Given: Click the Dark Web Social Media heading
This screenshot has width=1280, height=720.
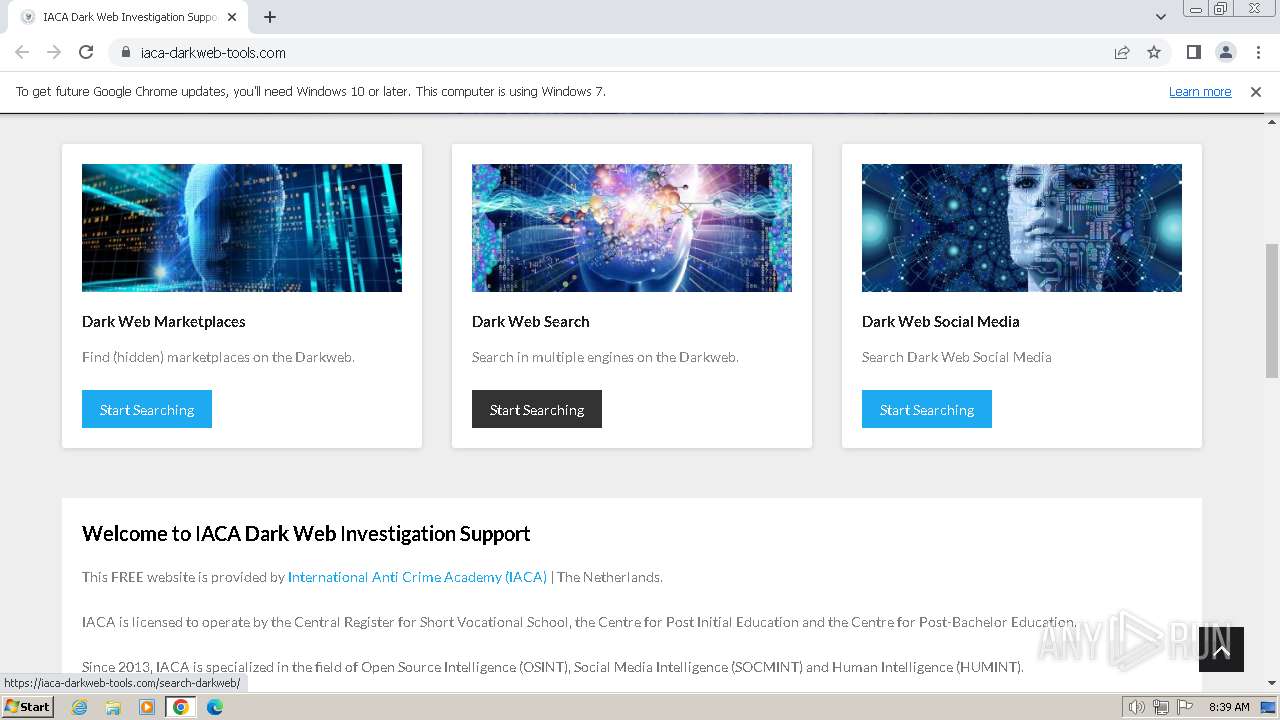Looking at the screenshot, I should click(941, 322).
